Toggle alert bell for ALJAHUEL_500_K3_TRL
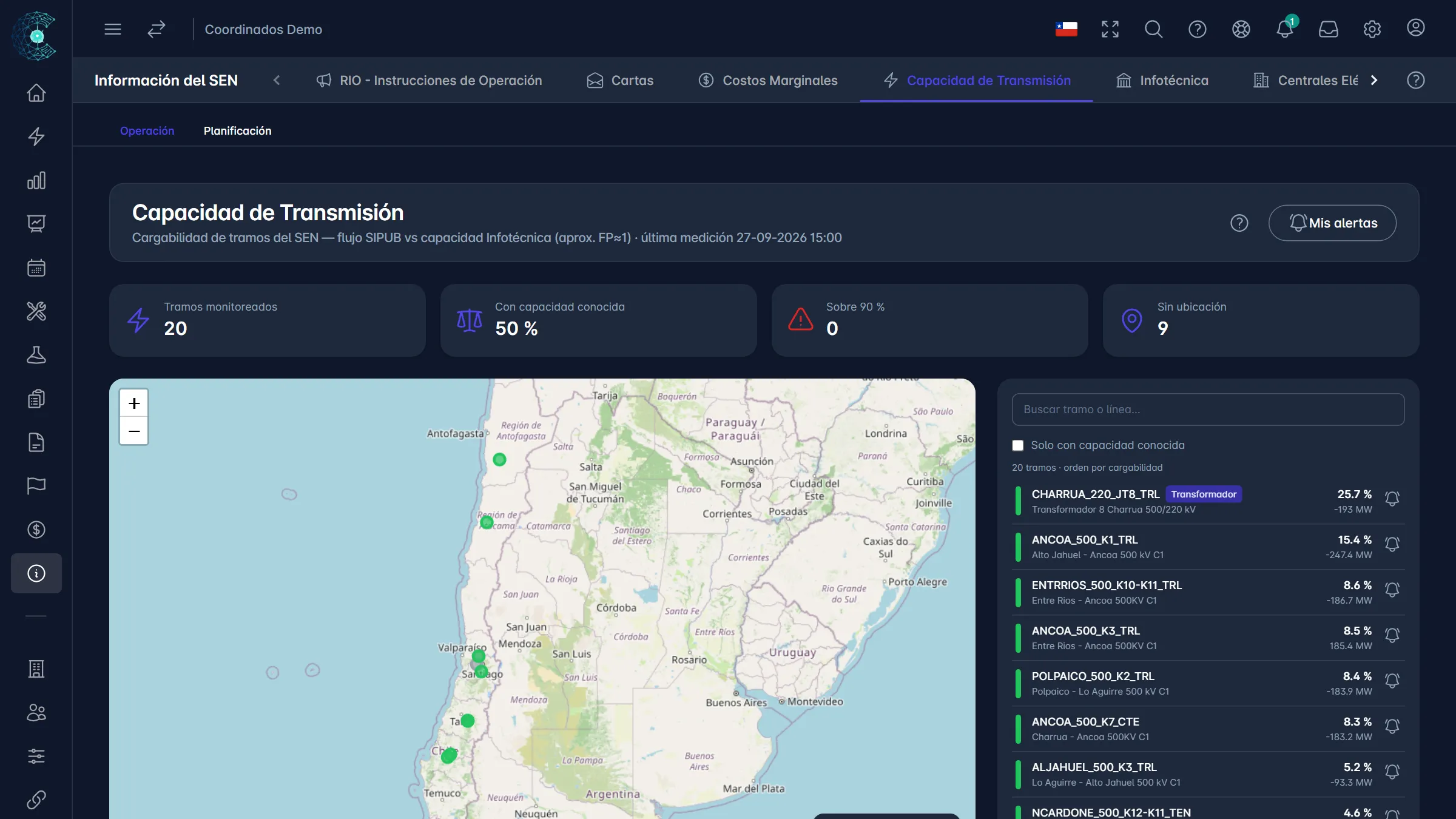This screenshot has height=819, width=1456. (1392, 772)
